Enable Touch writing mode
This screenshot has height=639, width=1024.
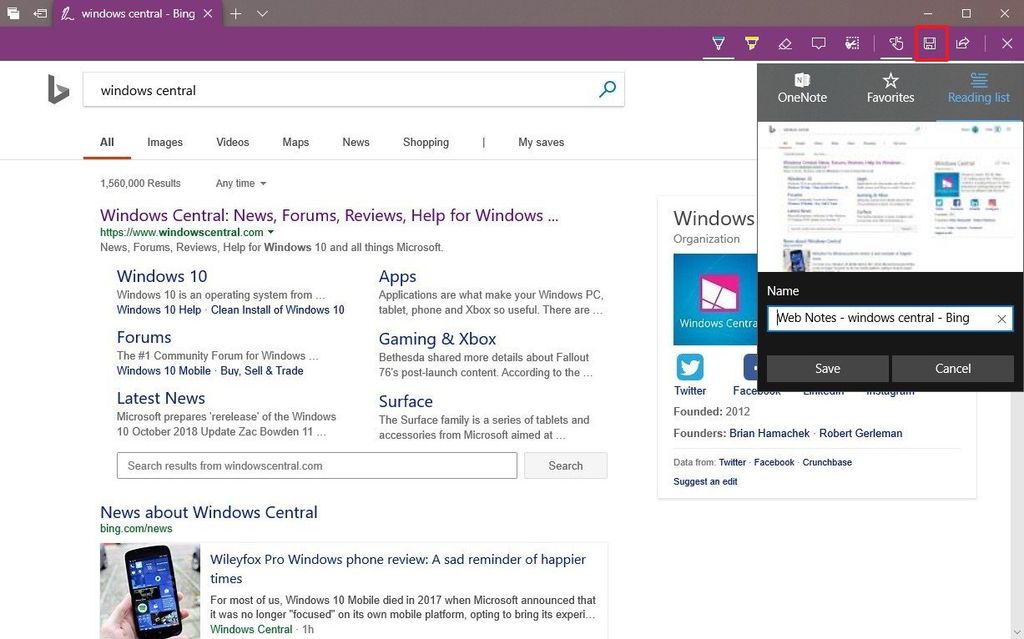(896, 43)
